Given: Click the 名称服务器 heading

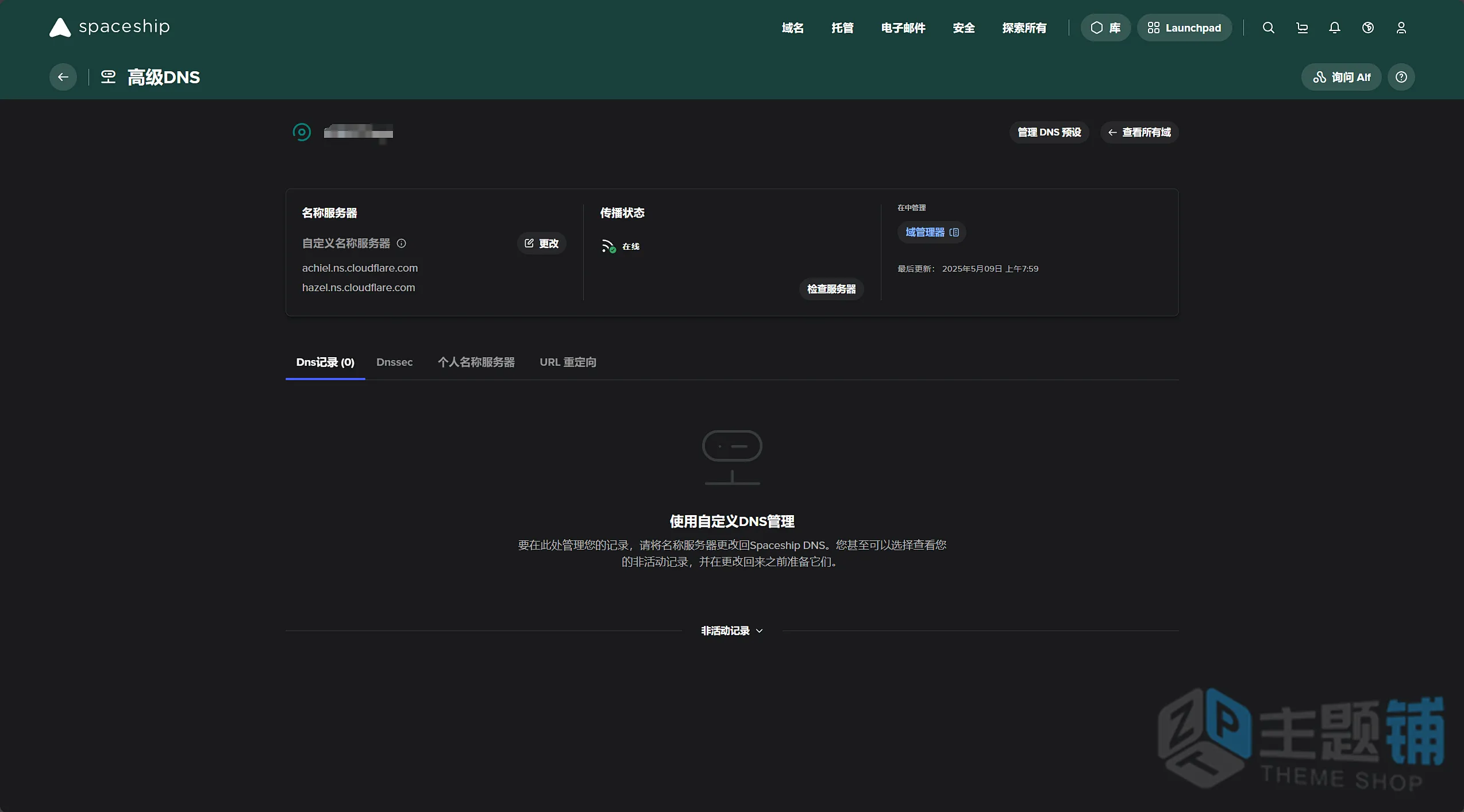Looking at the screenshot, I should click(330, 213).
